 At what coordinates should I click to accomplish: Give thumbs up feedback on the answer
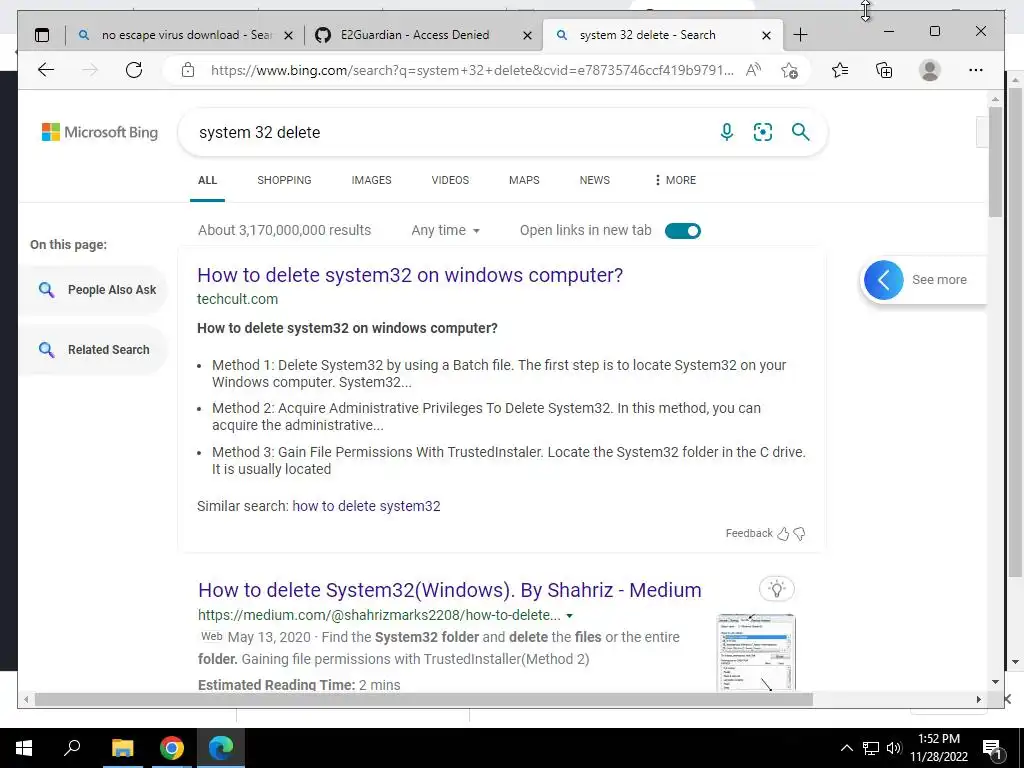(783, 534)
